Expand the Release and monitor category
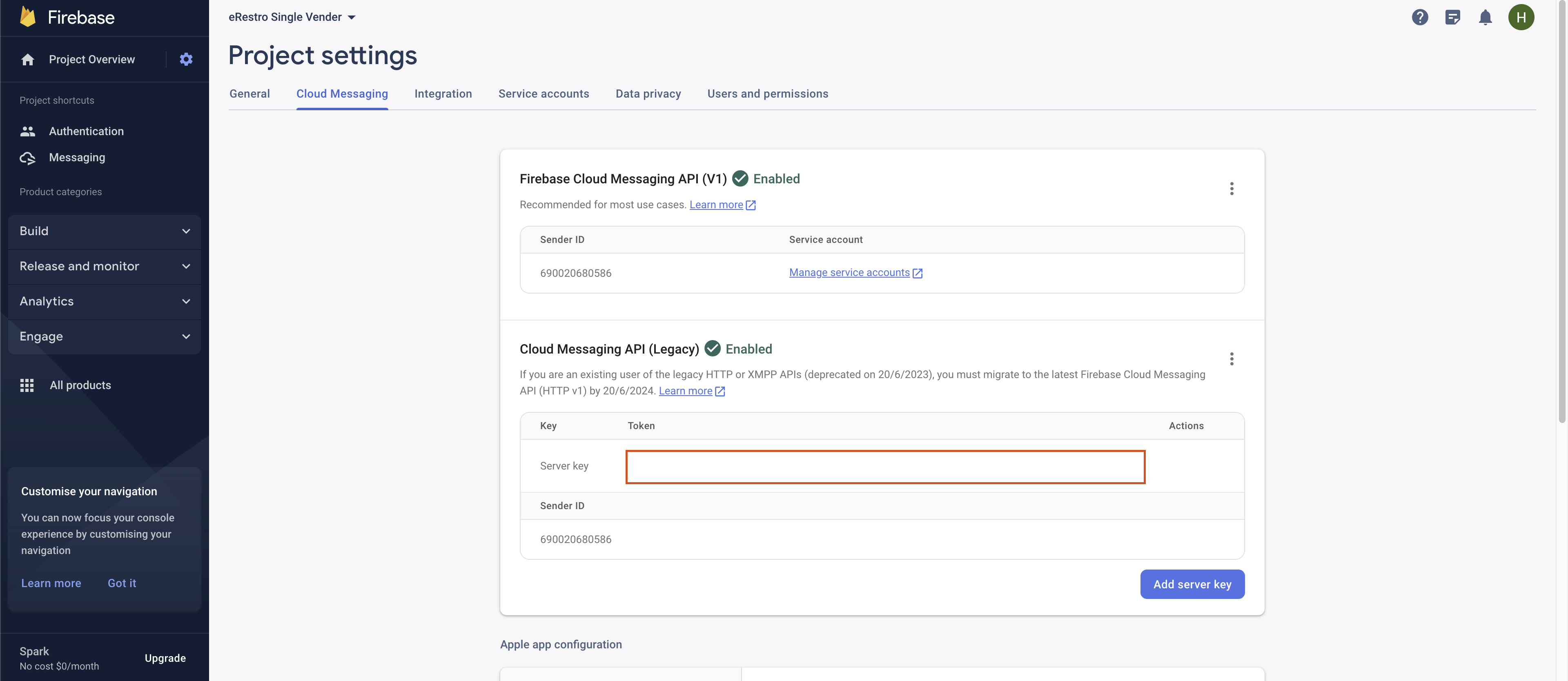1568x681 pixels. (105, 266)
